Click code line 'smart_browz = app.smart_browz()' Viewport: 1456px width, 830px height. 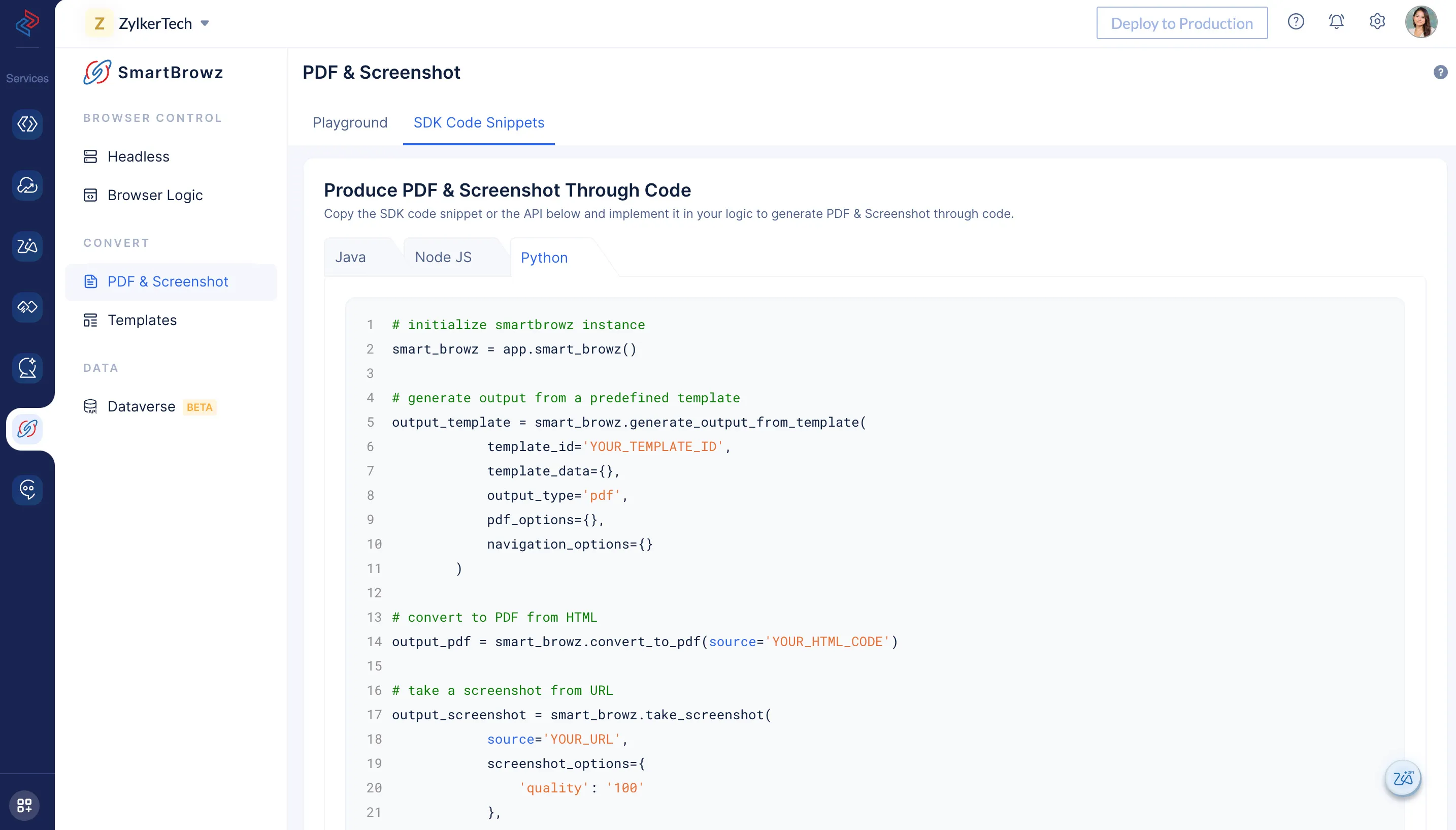(514, 349)
